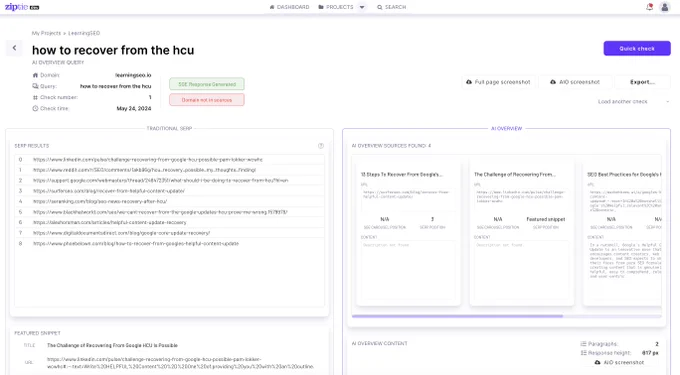
Task: Open the notifications bell
Action: point(649,7)
